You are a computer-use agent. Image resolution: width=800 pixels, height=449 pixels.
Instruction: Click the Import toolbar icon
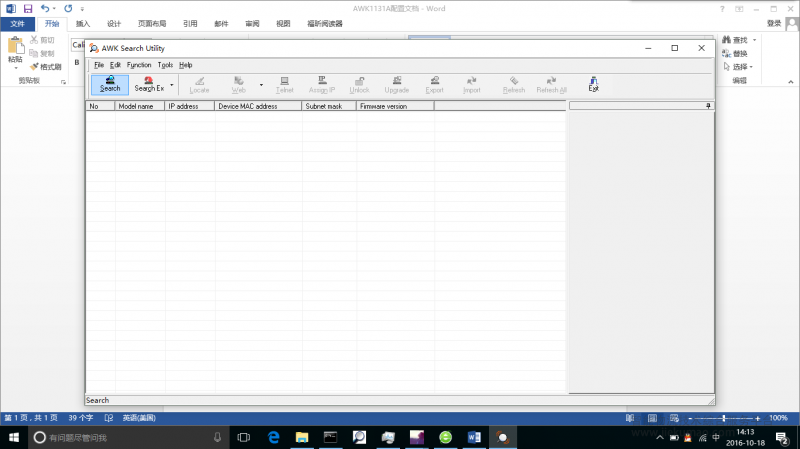tap(471, 85)
